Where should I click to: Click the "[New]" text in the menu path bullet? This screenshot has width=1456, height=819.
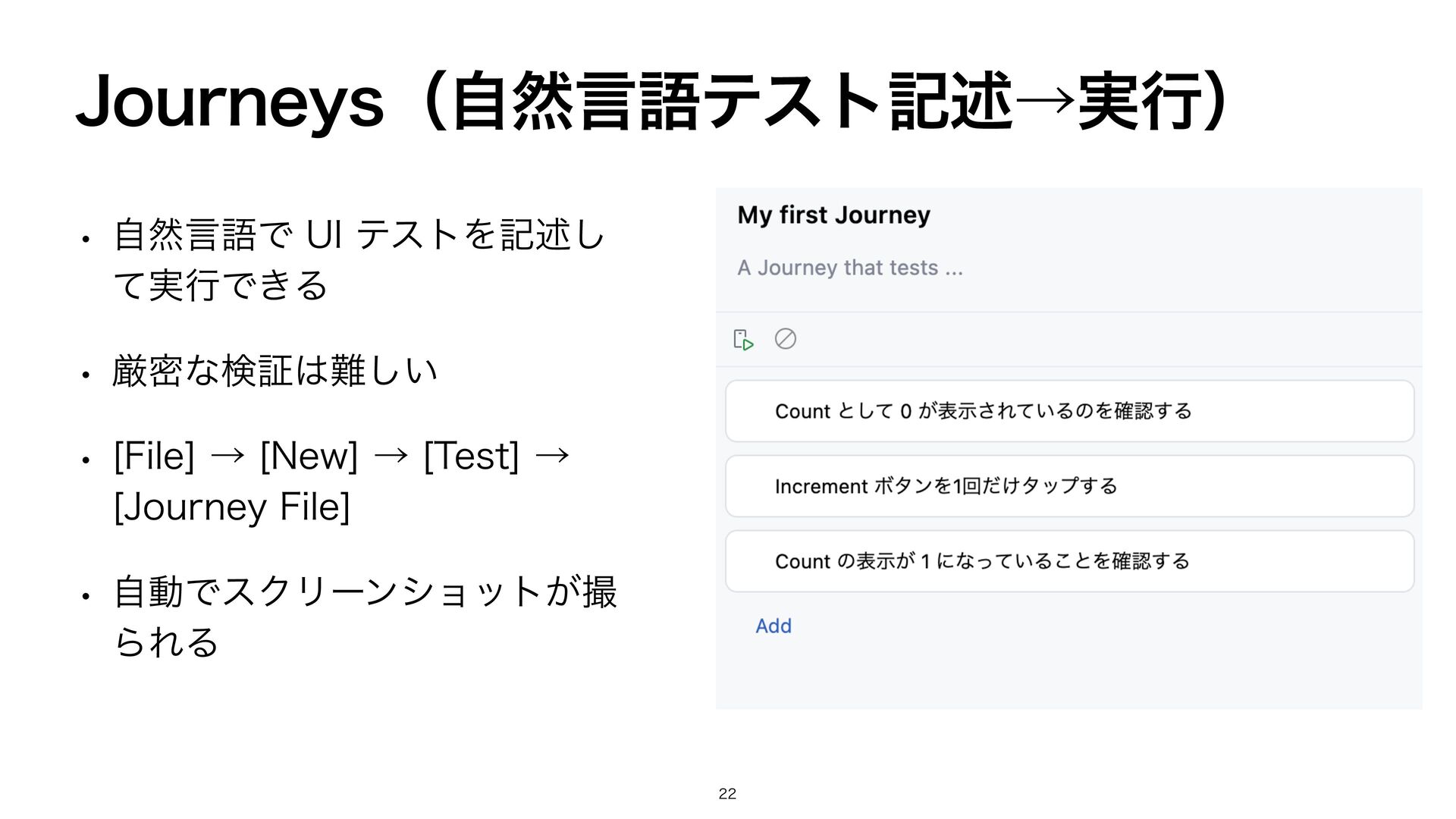coord(309,456)
